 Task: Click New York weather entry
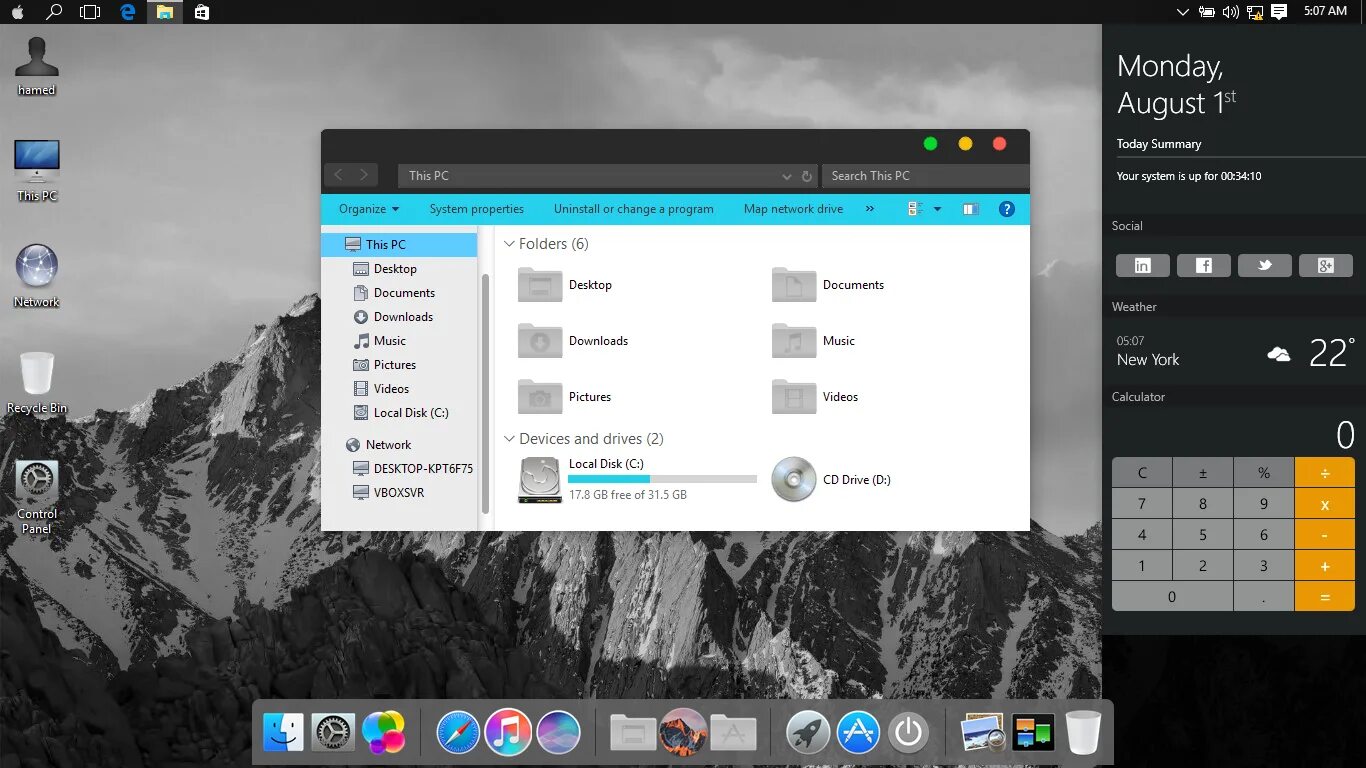coord(1148,360)
